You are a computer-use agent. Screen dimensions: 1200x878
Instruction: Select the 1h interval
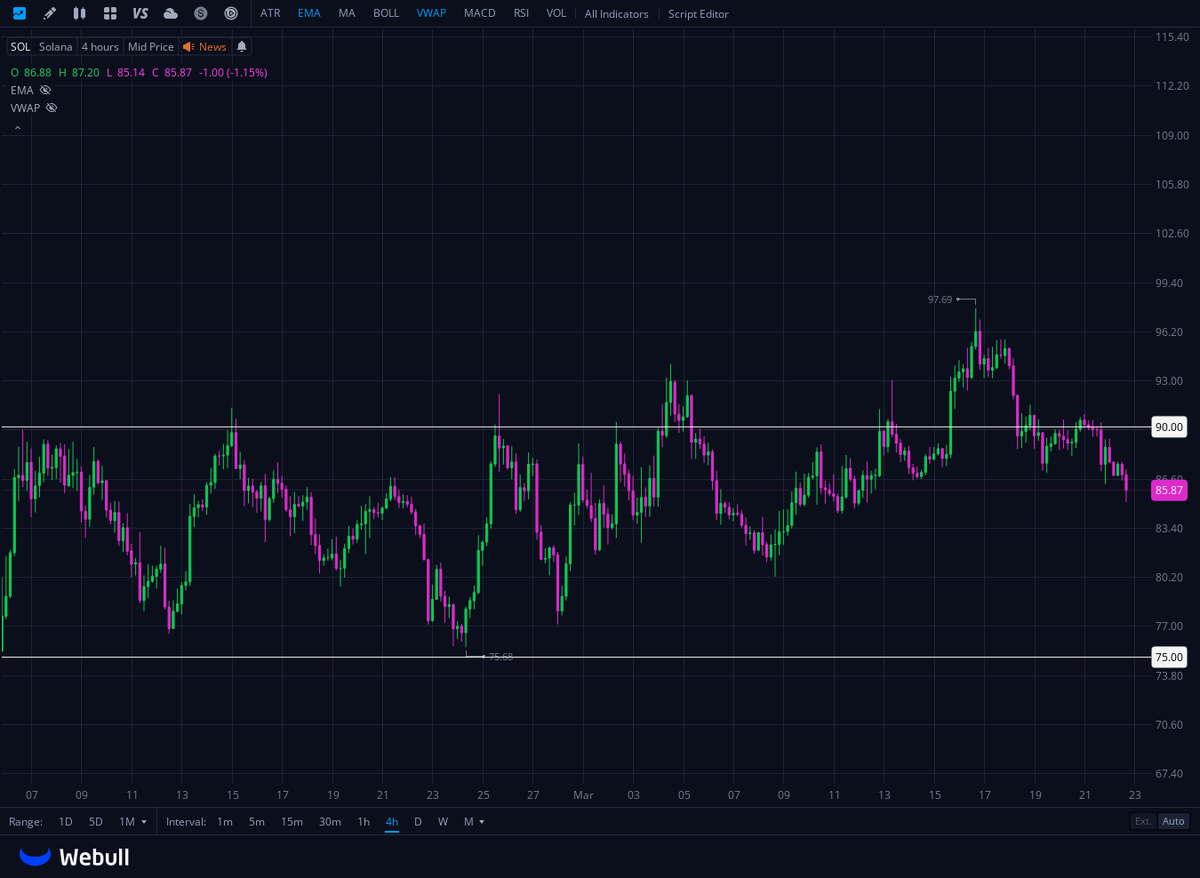364,821
